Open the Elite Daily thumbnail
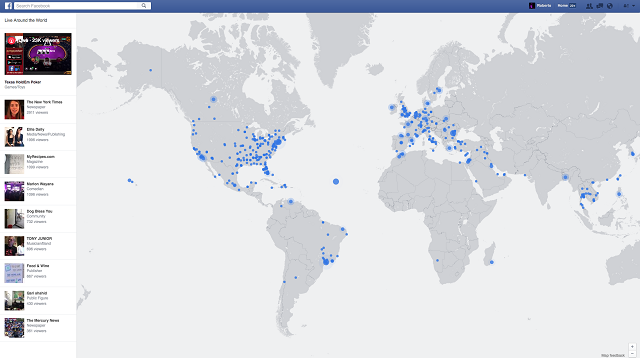 click(14, 137)
